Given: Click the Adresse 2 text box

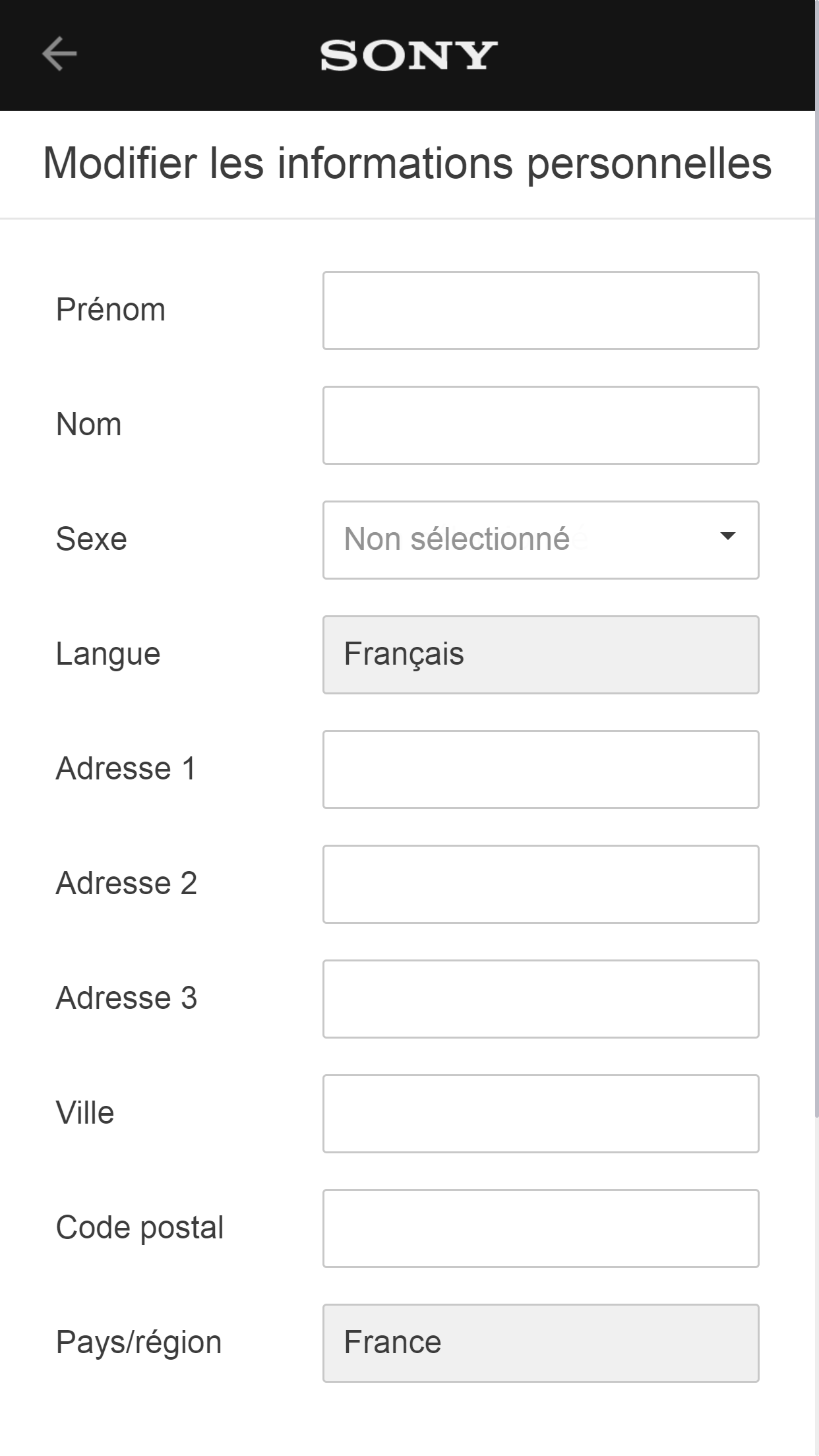Looking at the screenshot, I should tap(541, 884).
